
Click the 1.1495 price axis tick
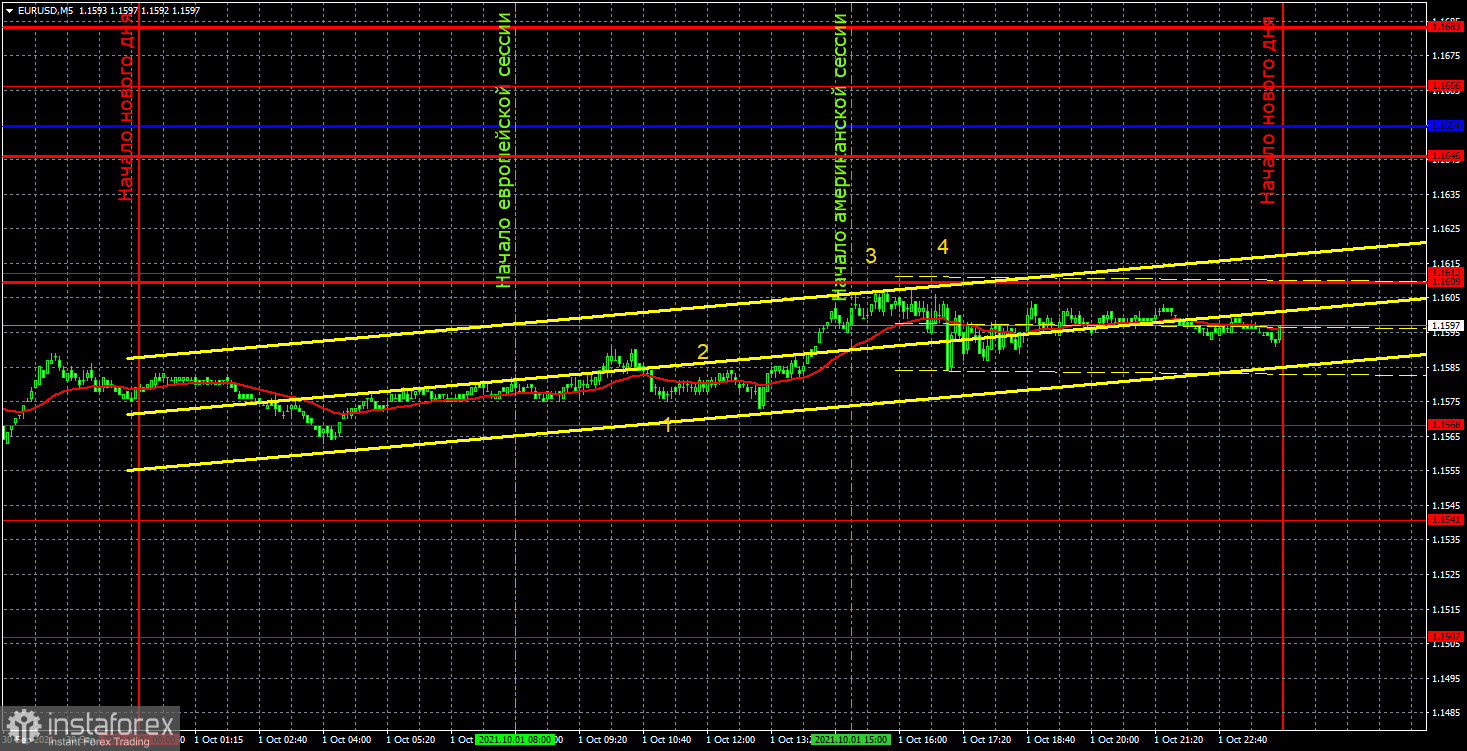point(1446,678)
